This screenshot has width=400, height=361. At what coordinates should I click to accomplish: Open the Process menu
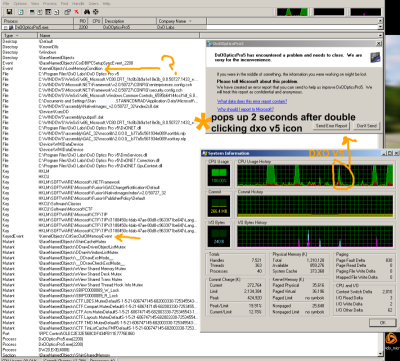tap(50, 3)
